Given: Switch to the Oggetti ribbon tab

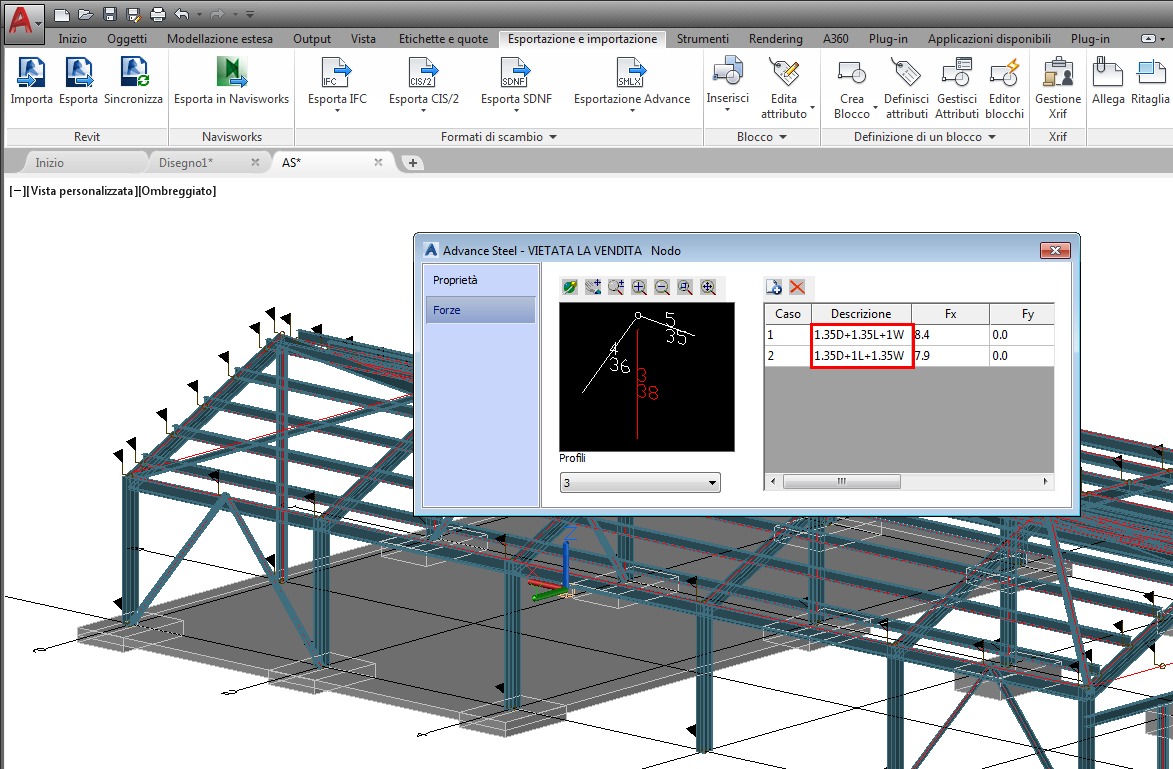Looking at the screenshot, I should (x=127, y=39).
